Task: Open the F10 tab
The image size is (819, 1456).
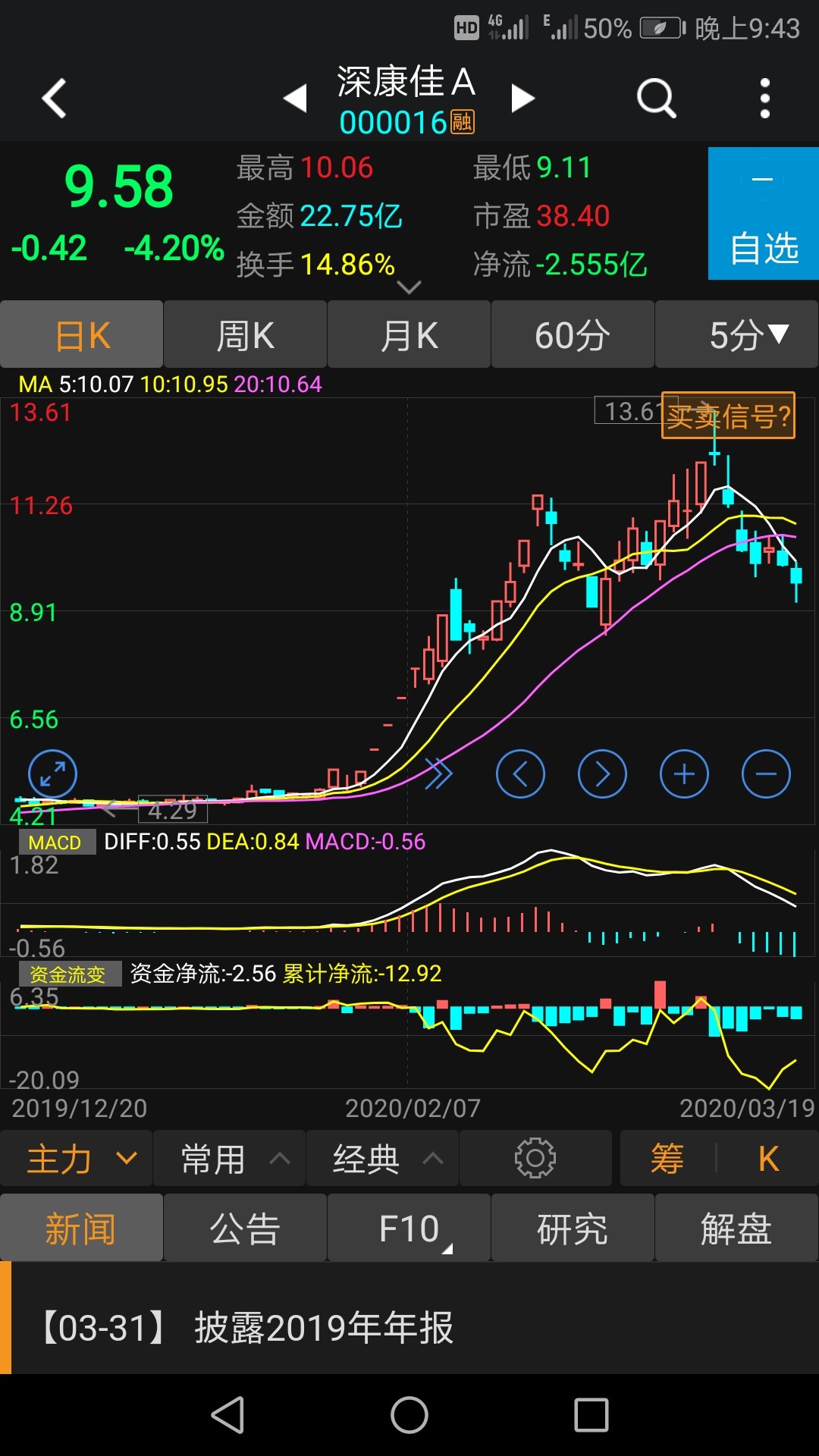Action: [409, 1228]
